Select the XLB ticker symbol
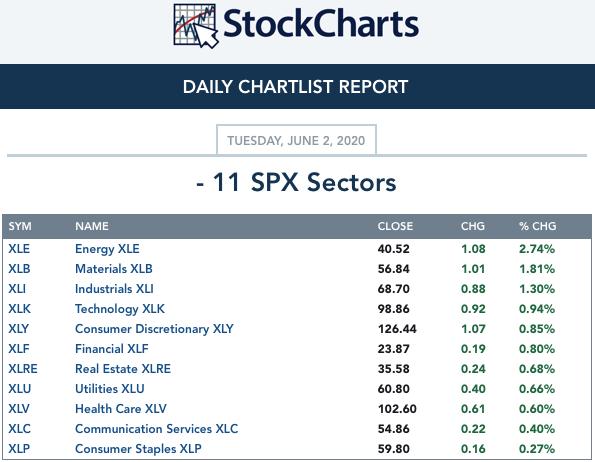The width and height of the screenshot is (595, 462). tap(19, 269)
